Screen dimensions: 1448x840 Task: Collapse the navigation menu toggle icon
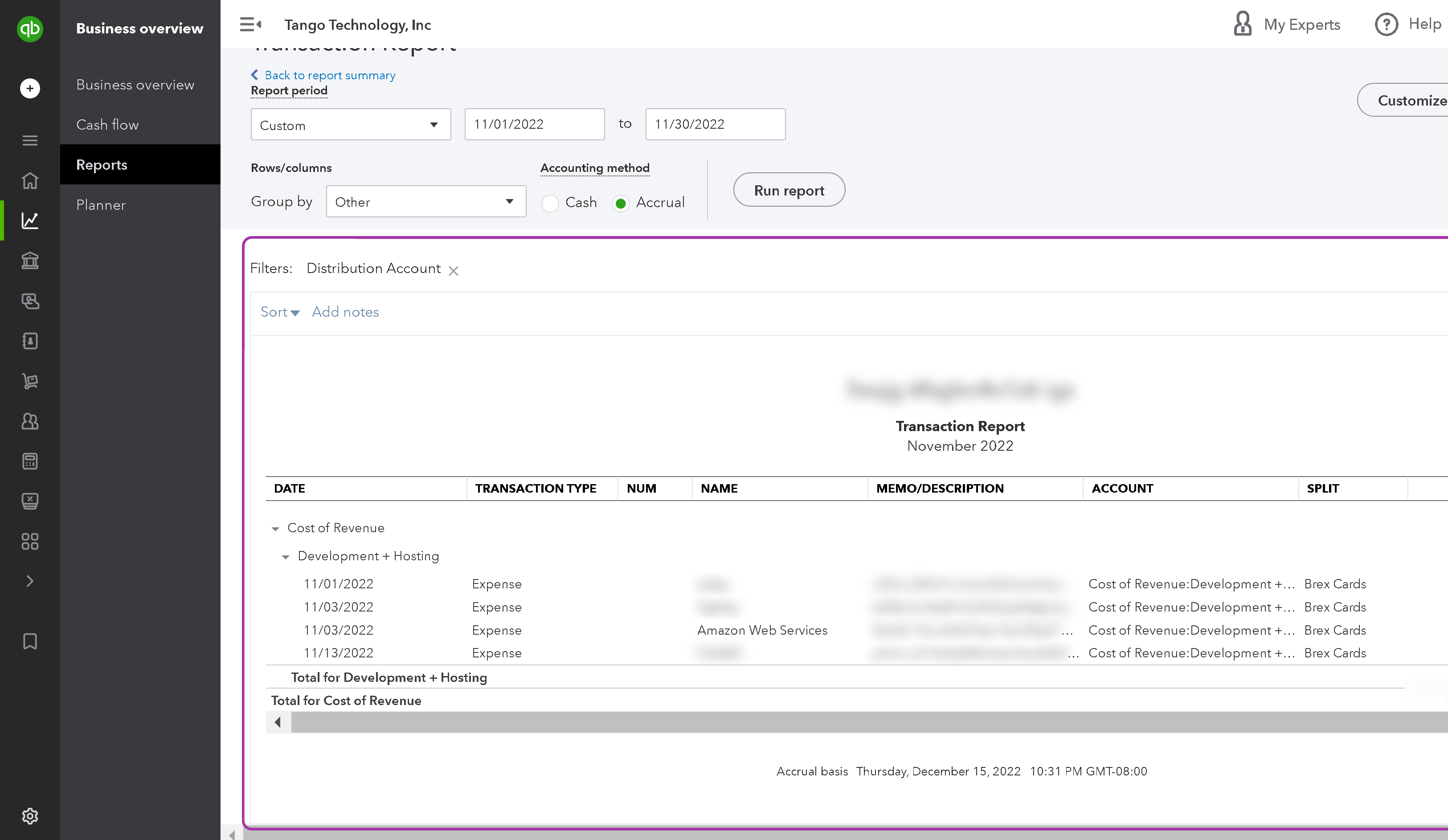pos(250,24)
